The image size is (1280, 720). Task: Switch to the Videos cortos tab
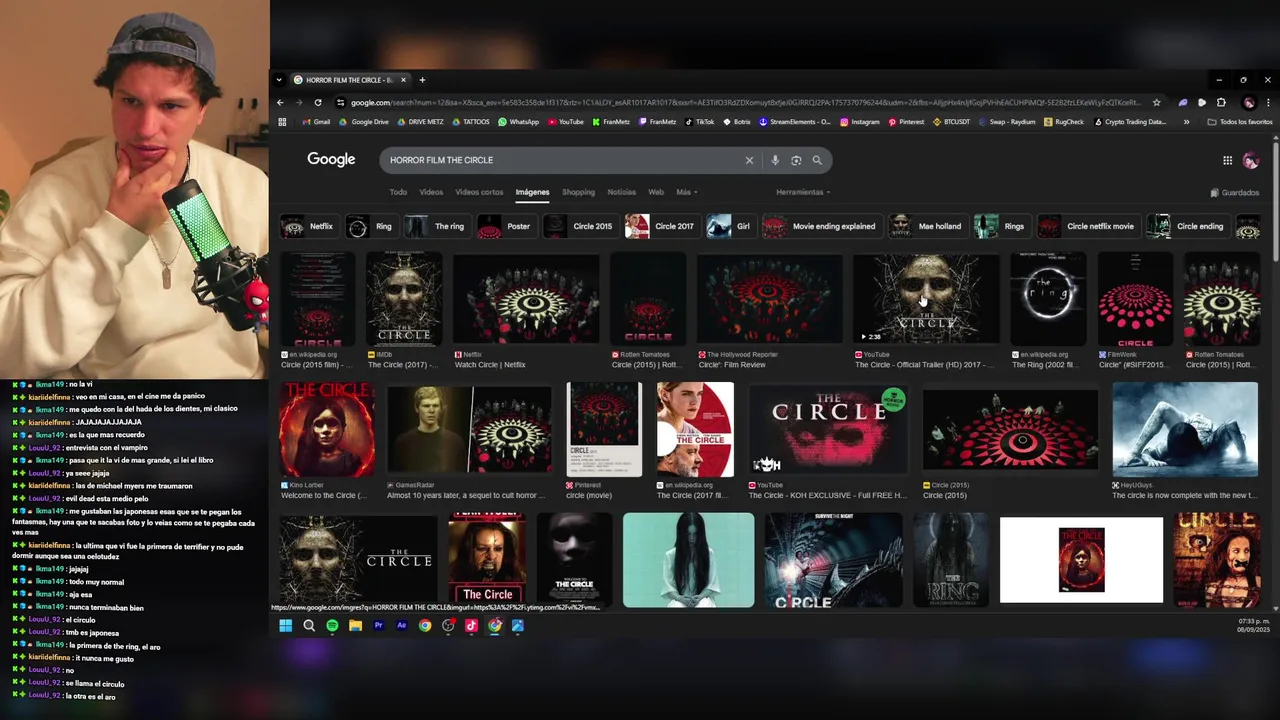pyautogui.click(x=479, y=192)
